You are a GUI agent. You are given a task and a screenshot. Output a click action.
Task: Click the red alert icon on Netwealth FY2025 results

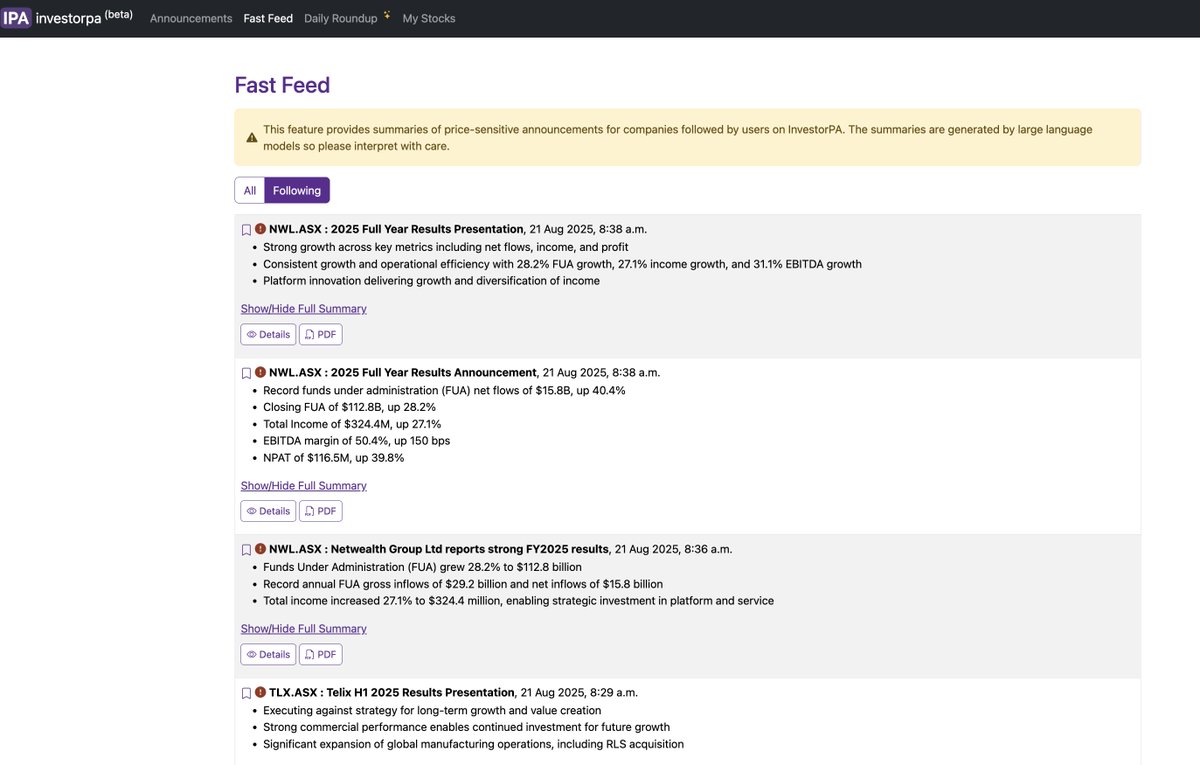260,549
